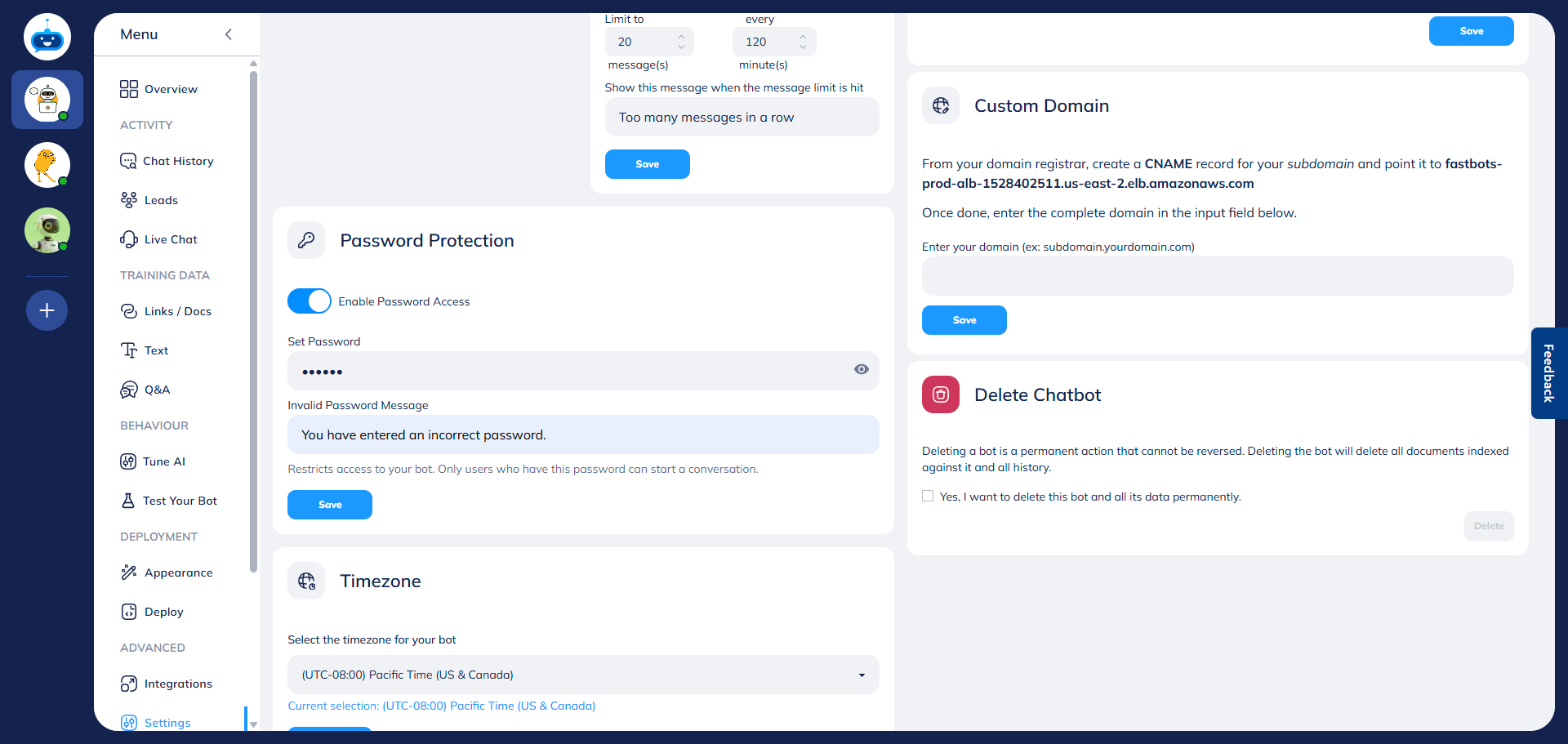The width and height of the screenshot is (1568, 744).
Task: Select the Test Your Bot flask icon
Action: pos(129,500)
